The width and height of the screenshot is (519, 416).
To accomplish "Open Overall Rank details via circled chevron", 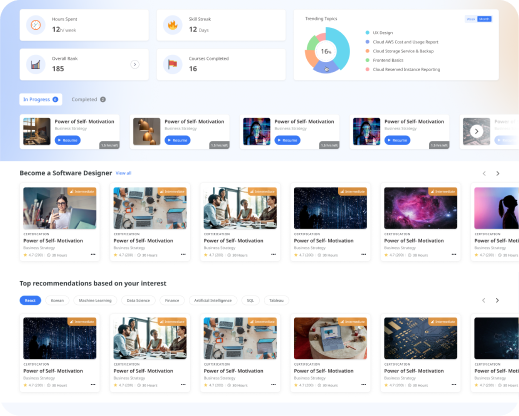I will [135, 64].
